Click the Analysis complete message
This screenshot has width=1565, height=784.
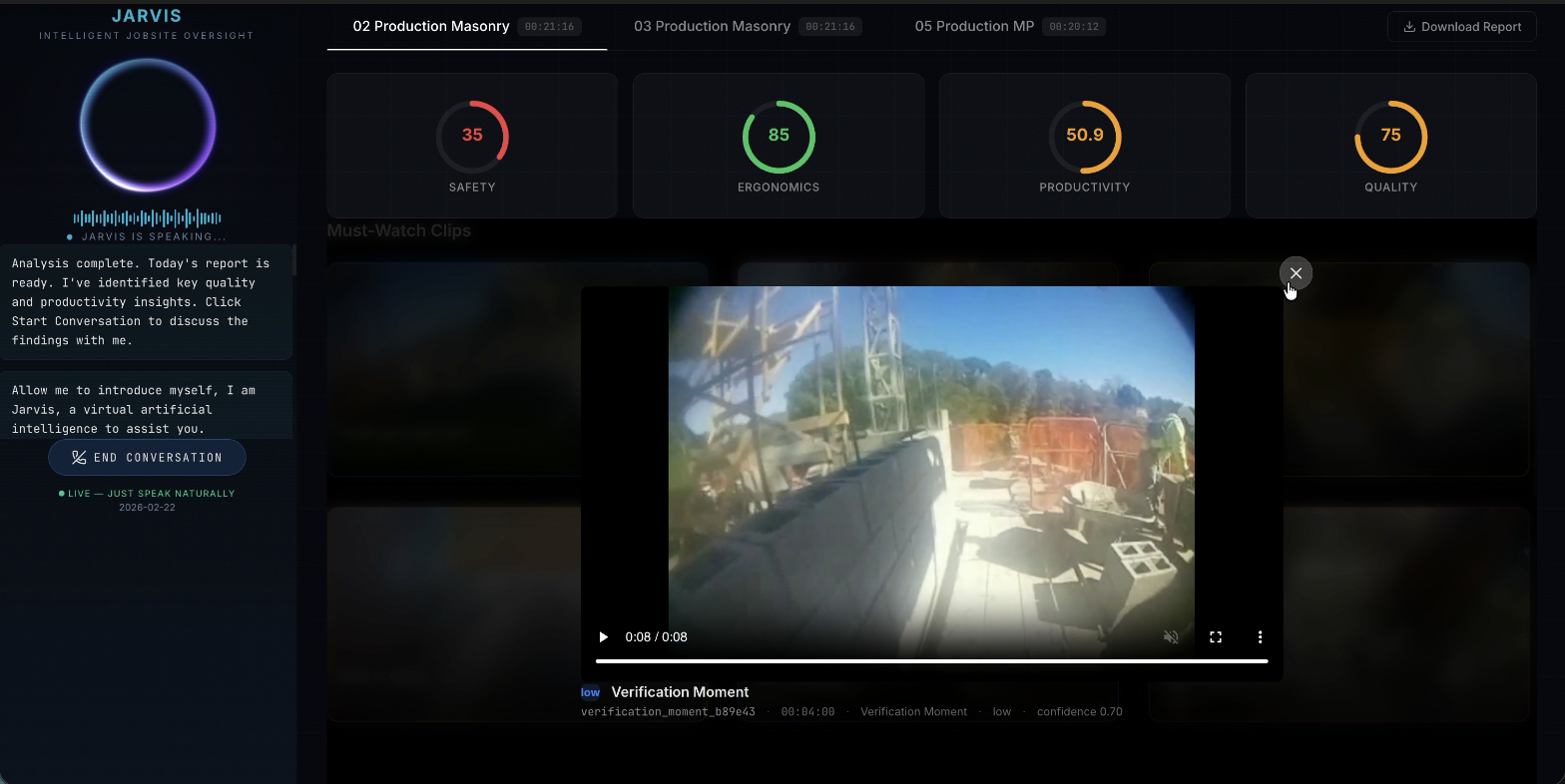(x=146, y=302)
